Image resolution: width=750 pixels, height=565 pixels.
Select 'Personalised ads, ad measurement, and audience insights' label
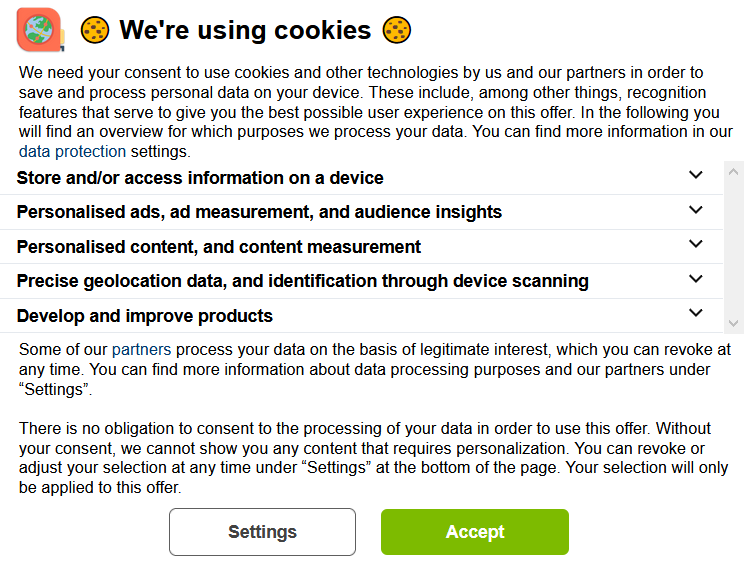[x=259, y=212]
